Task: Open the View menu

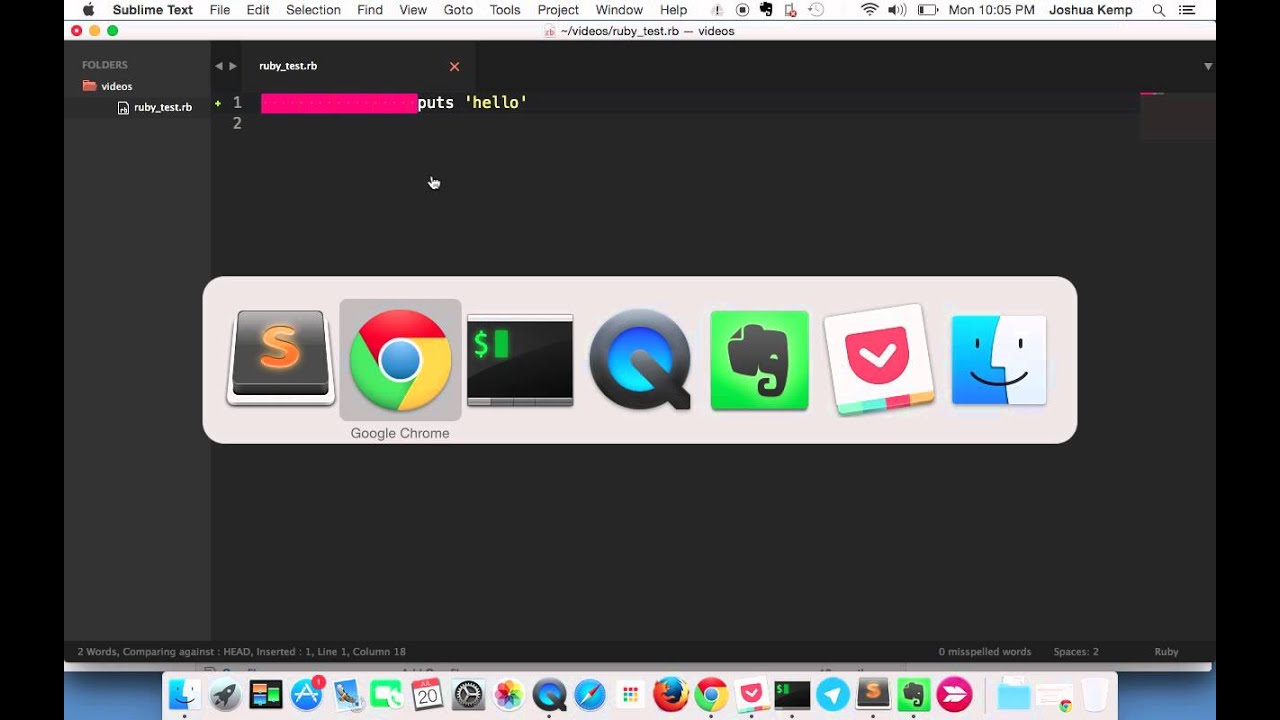Action: pyautogui.click(x=413, y=10)
